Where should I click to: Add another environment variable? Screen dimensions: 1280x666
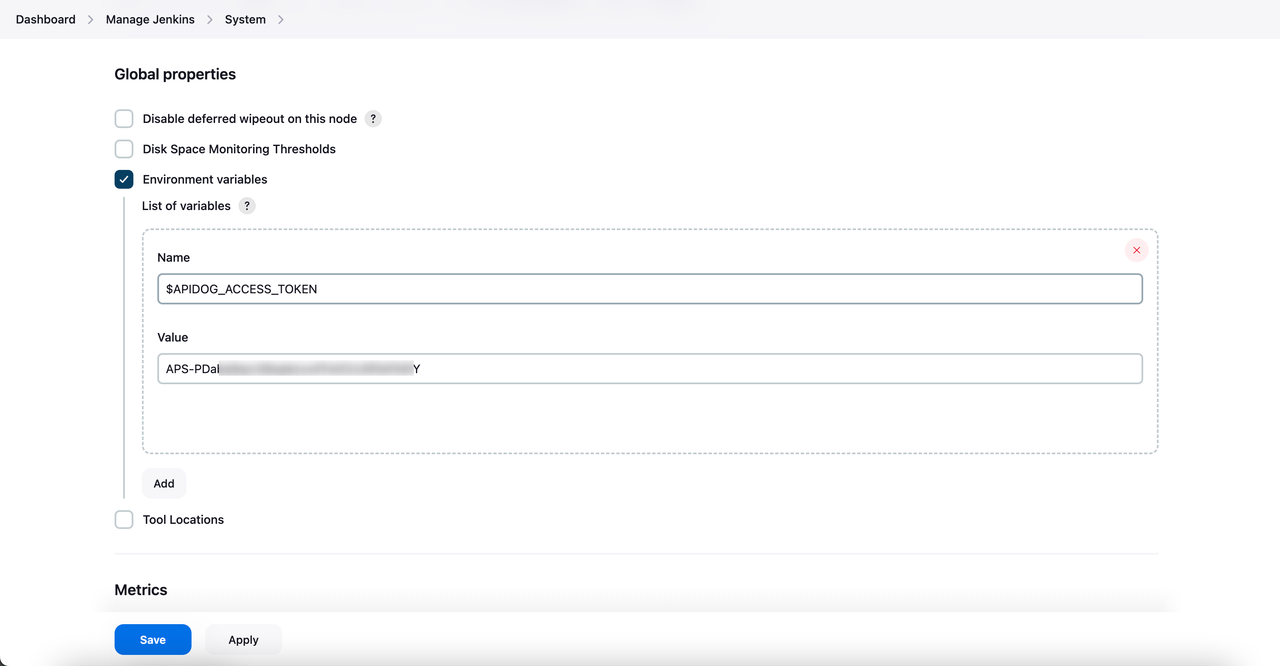coord(164,483)
